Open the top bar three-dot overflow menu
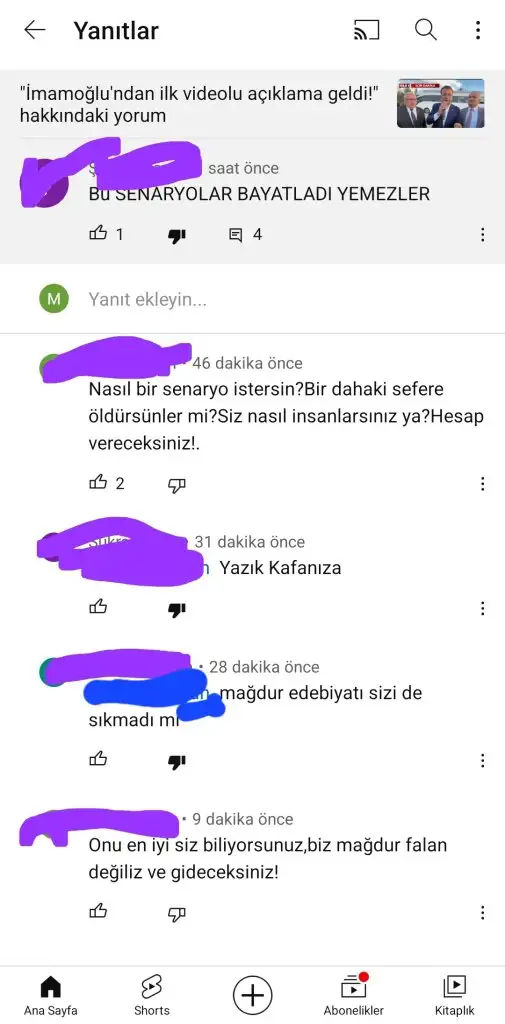505x1024 pixels. [x=478, y=30]
